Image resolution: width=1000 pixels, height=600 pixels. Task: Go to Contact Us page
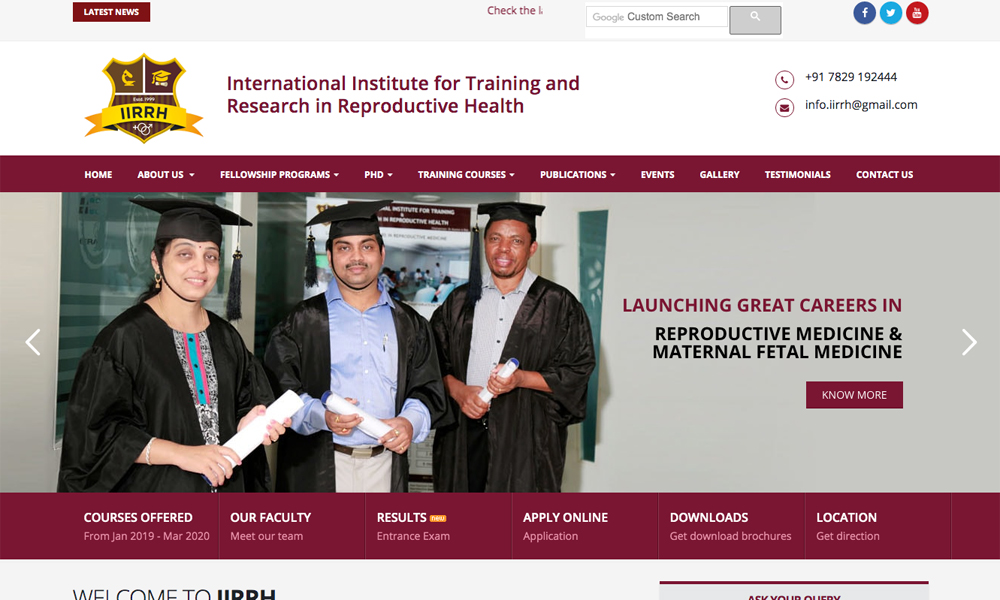click(x=884, y=175)
